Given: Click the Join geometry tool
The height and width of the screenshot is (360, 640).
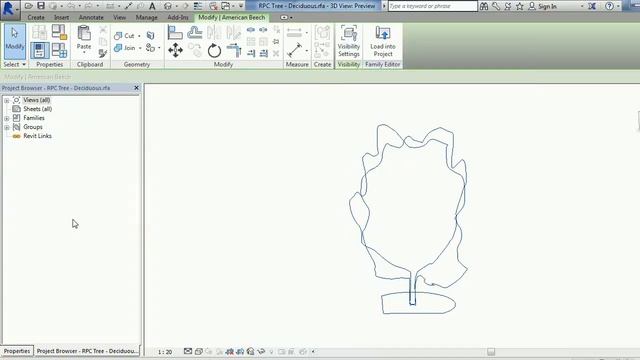Looking at the screenshot, I should point(125,48).
